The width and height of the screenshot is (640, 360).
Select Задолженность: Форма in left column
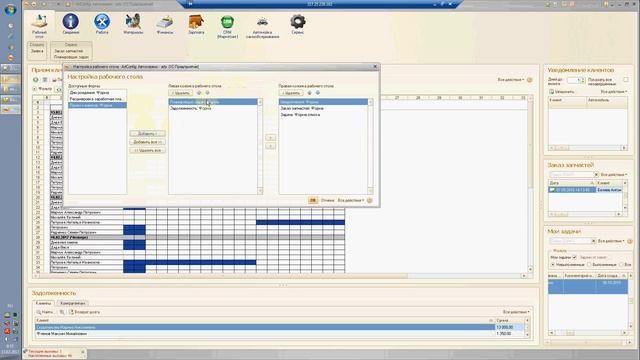point(213,108)
